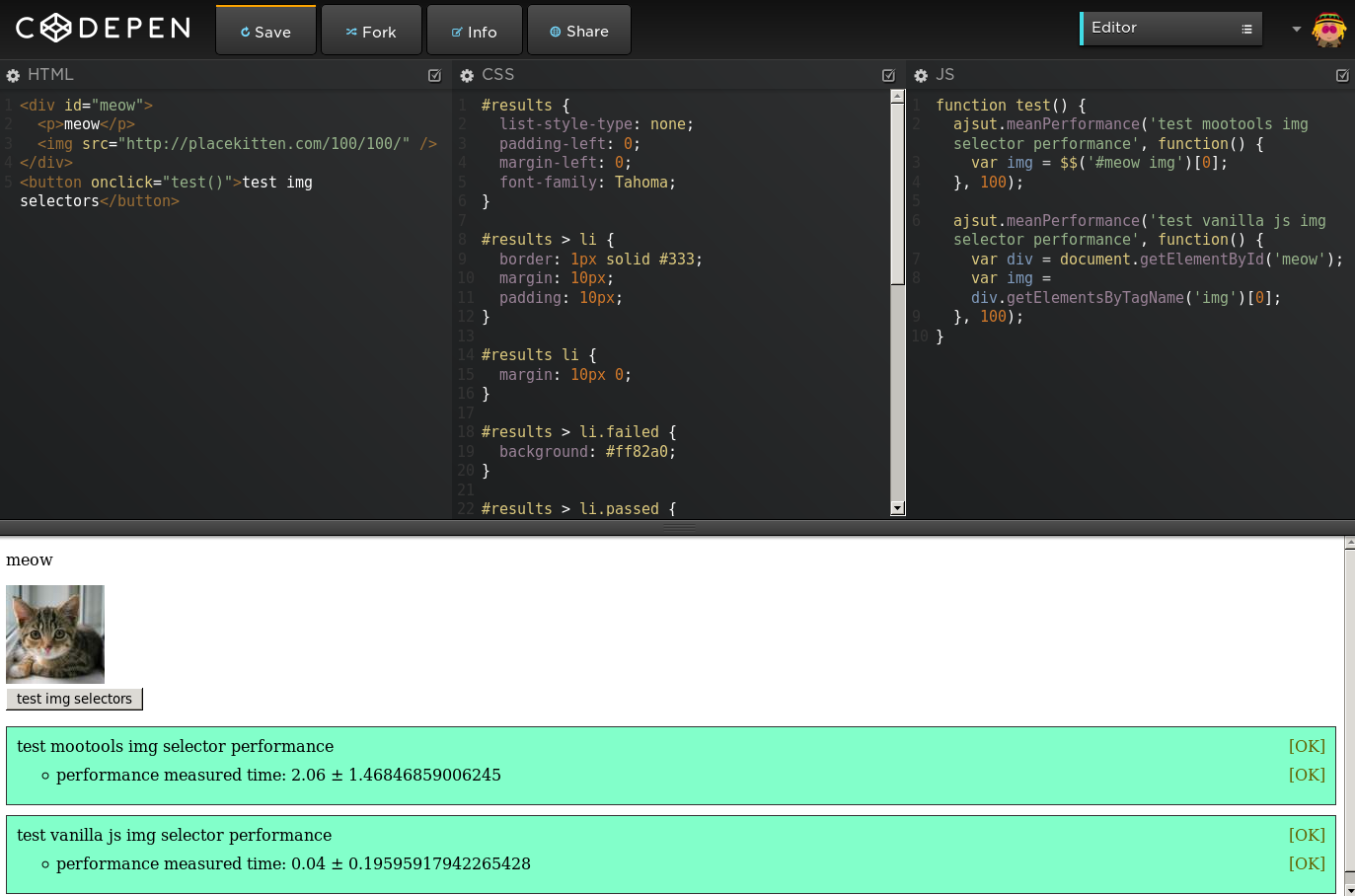Click the globe icon on the Share button
Screen dimensions: 1355x896
554,31
